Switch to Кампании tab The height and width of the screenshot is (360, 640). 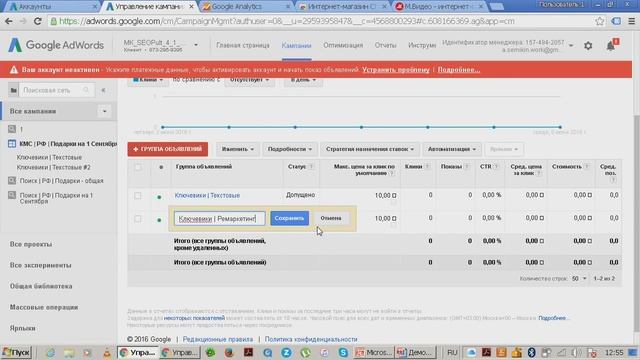[x=296, y=46]
